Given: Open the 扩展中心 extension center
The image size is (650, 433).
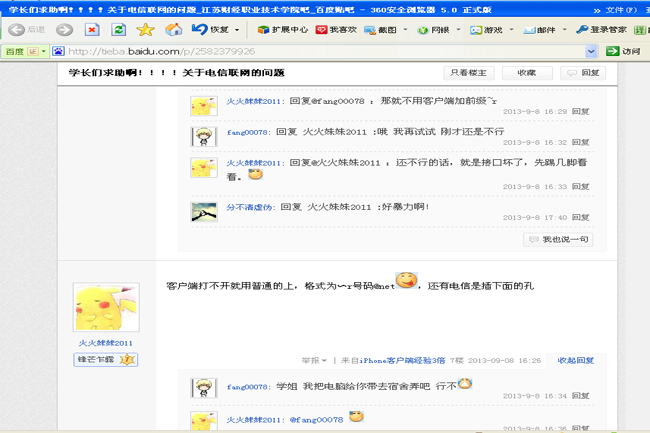Looking at the screenshot, I should [284, 30].
